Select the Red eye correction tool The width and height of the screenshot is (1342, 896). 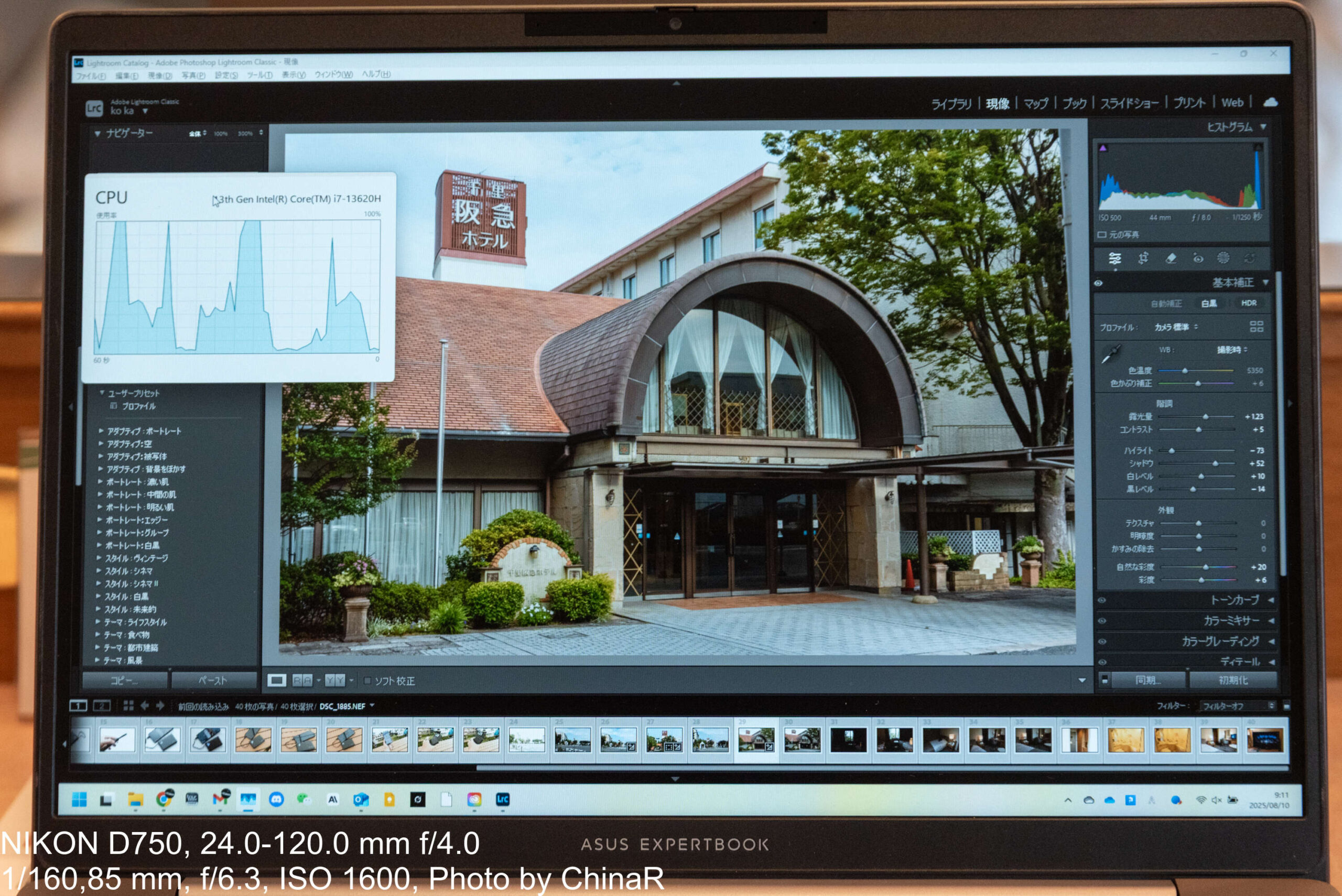[x=1197, y=258]
